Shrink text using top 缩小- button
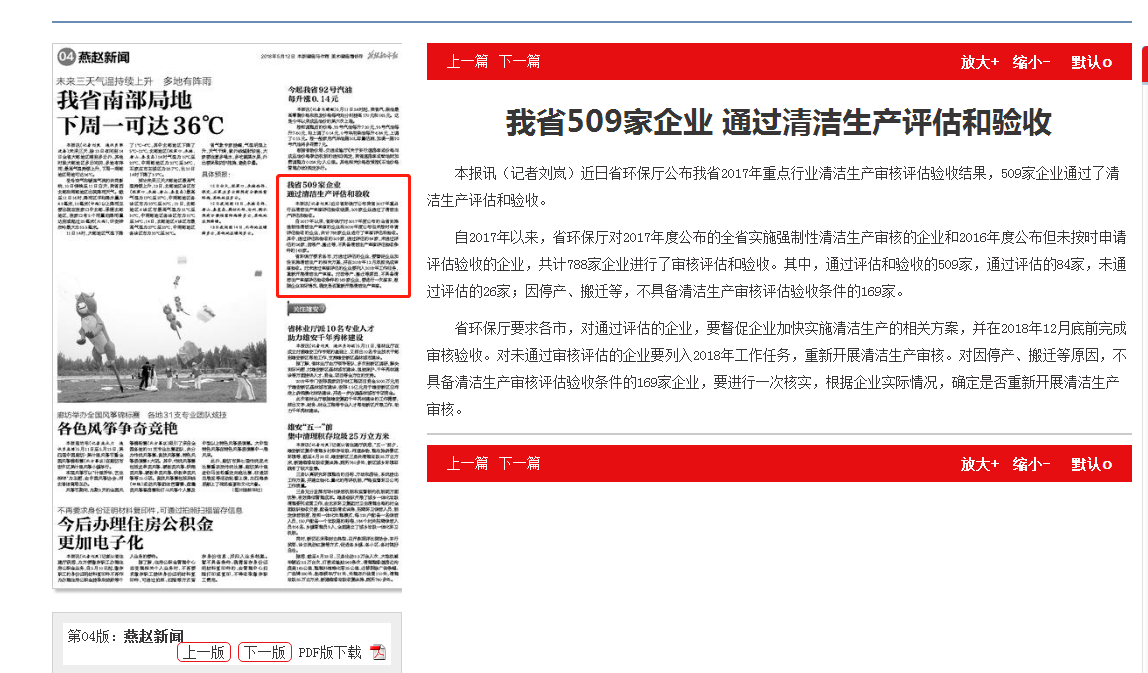The image size is (1148, 673). click(1031, 62)
